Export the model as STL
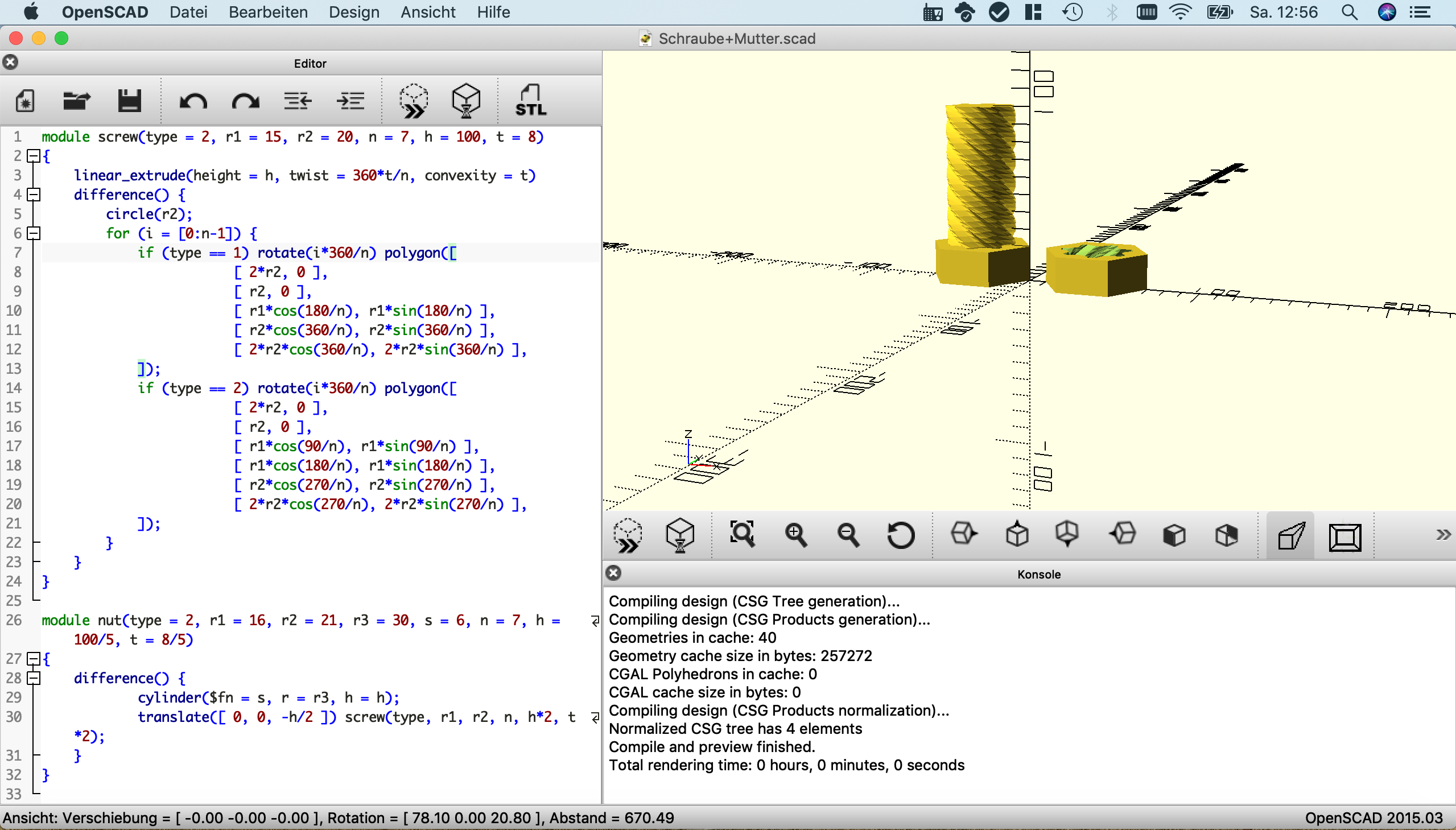Viewport: 1456px width, 830px height. 530,101
